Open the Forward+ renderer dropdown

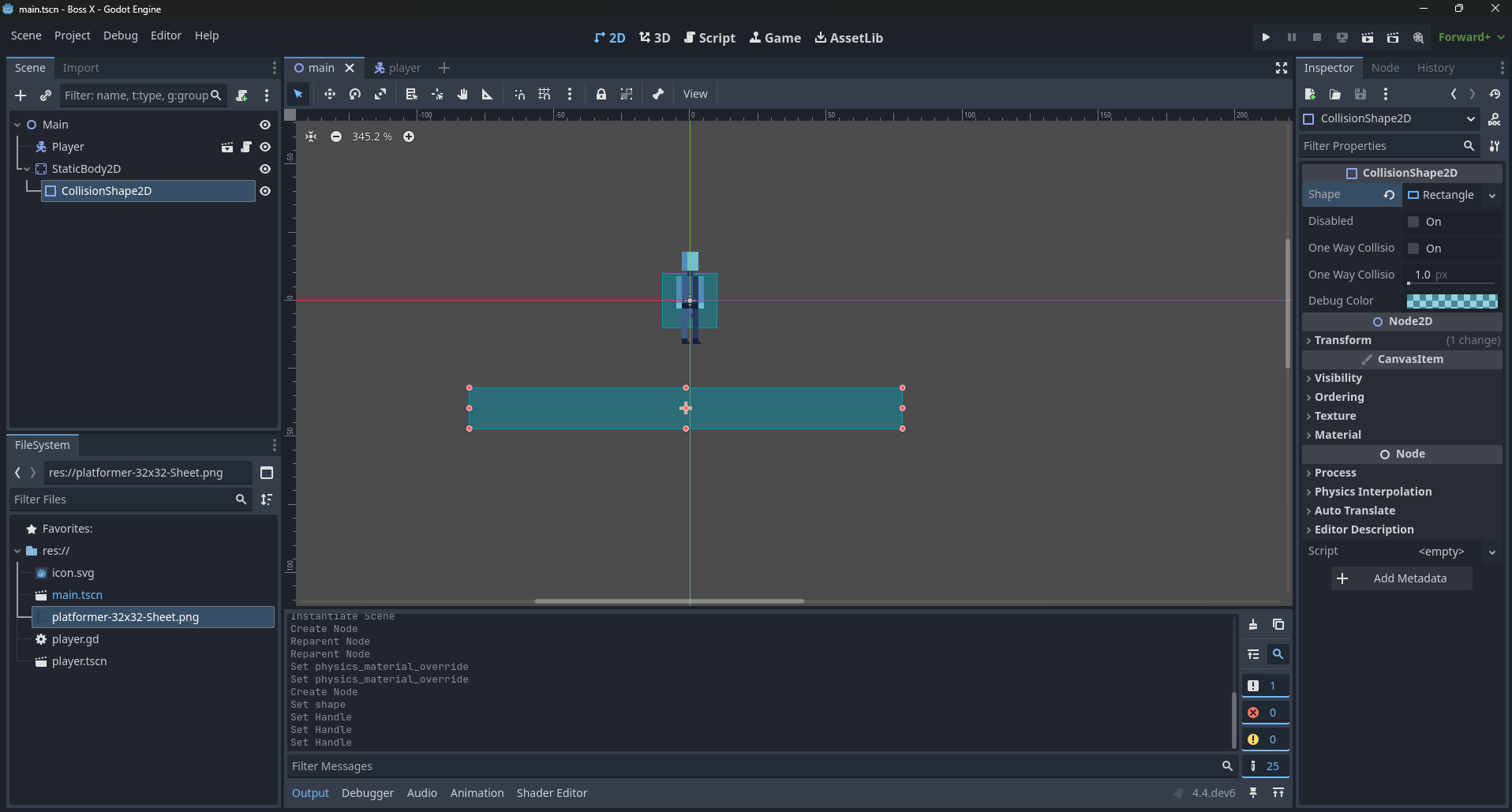[x=1471, y=37]
